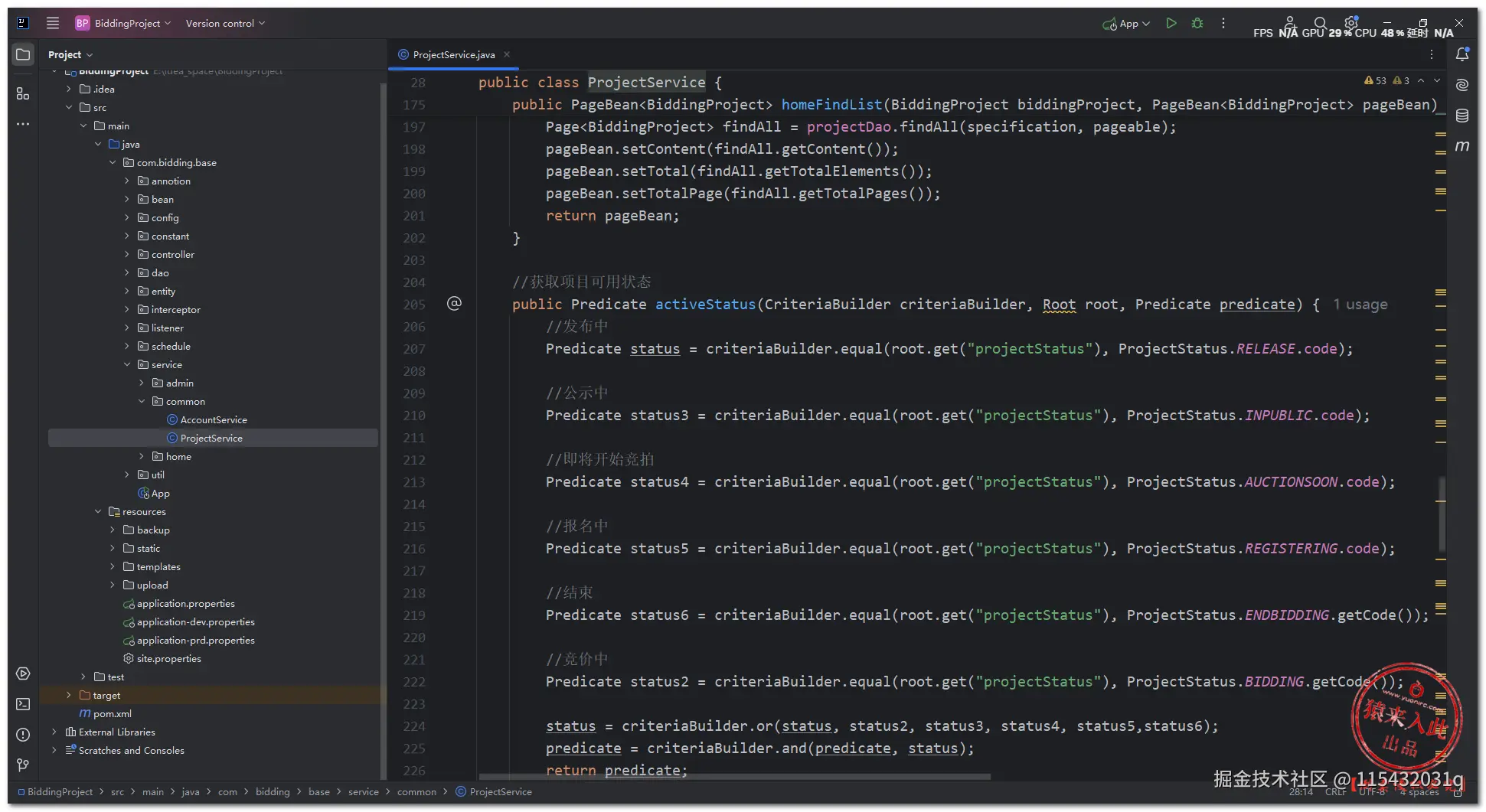Select Scratches and Consoles node
This screenshot has height=812, width=1486.
click(125, 750)
